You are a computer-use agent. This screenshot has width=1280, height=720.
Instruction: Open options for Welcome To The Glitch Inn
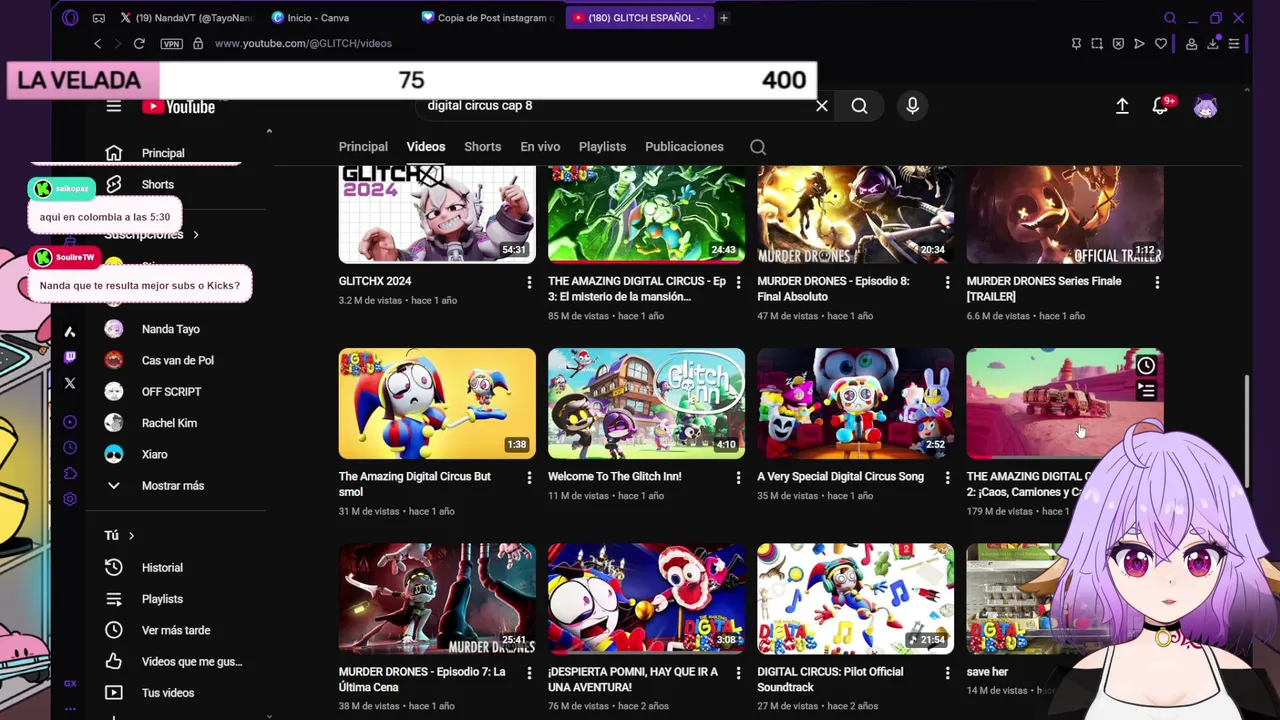click(x=738, y=478)
